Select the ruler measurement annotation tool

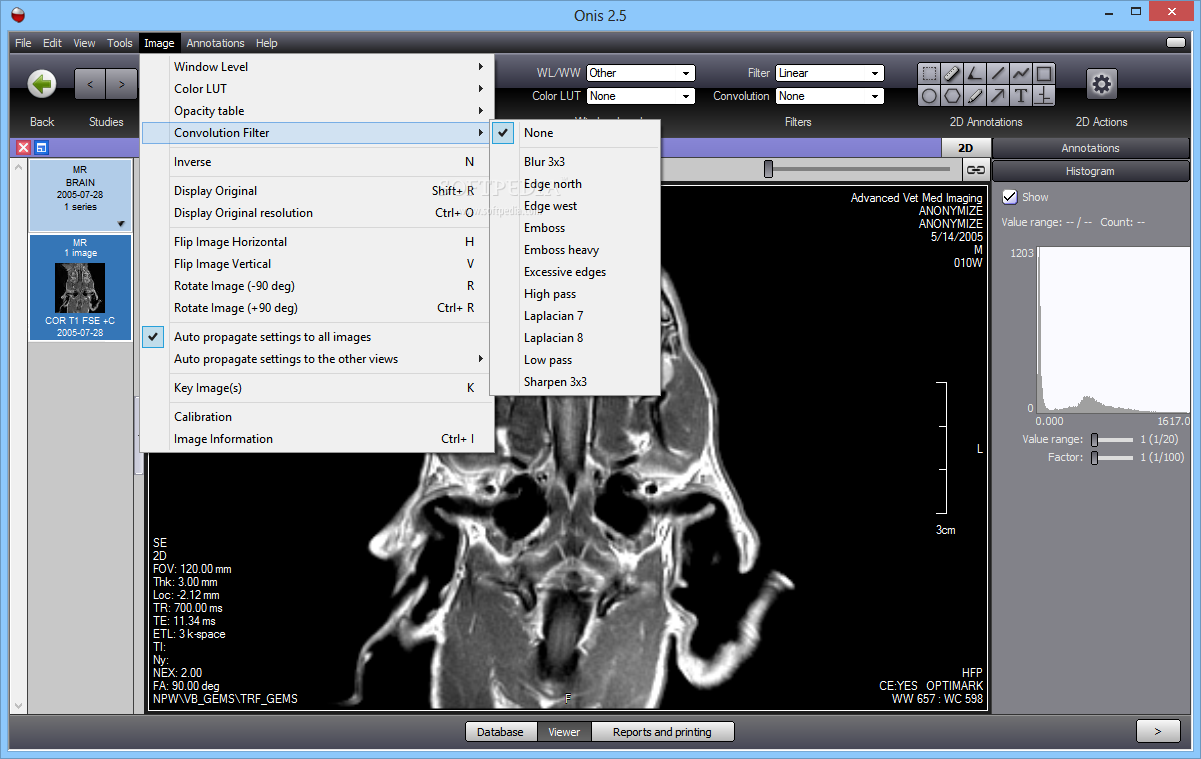coord(952,74)
